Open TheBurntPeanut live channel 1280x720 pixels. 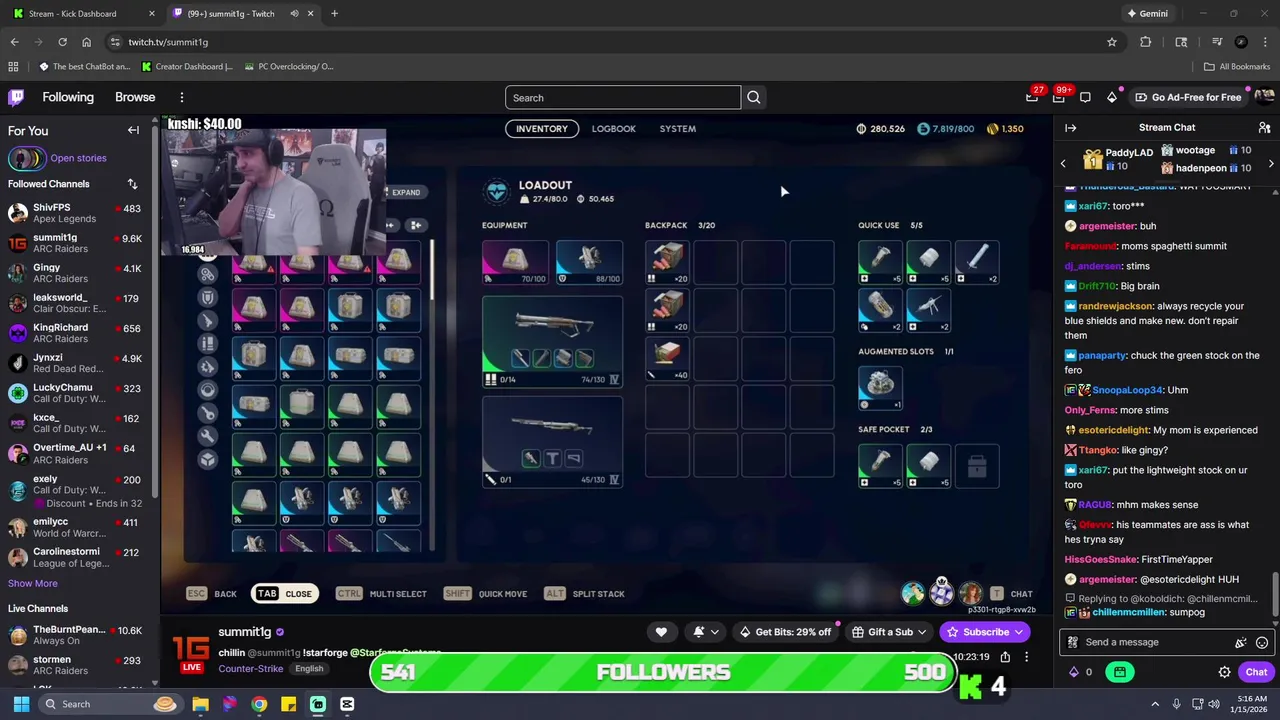[x=75, y=635]
